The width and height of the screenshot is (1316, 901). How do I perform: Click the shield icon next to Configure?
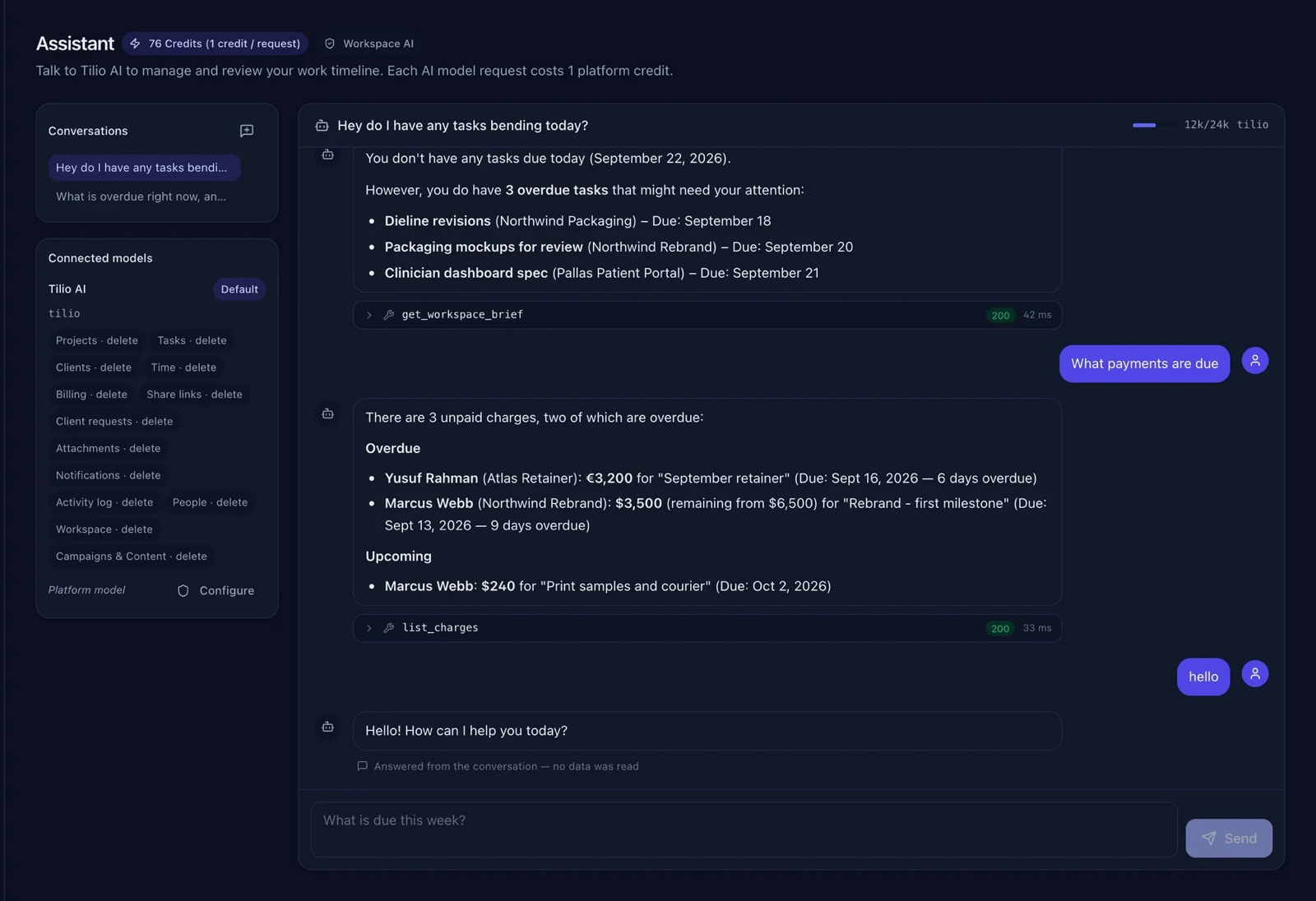[x=183, y=590]
